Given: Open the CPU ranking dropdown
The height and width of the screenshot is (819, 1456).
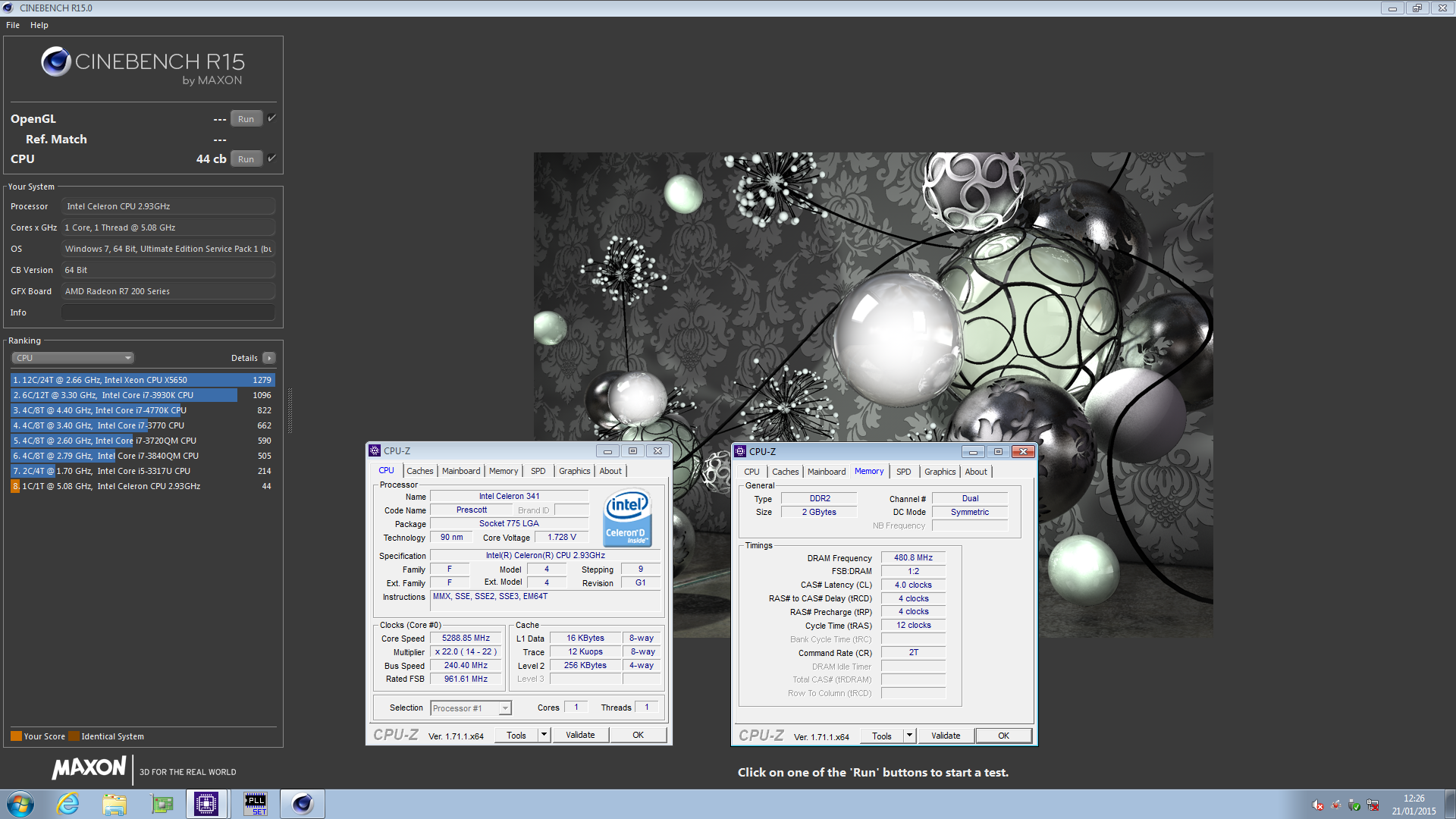Looking at the screenshot, I should point(74,358).
